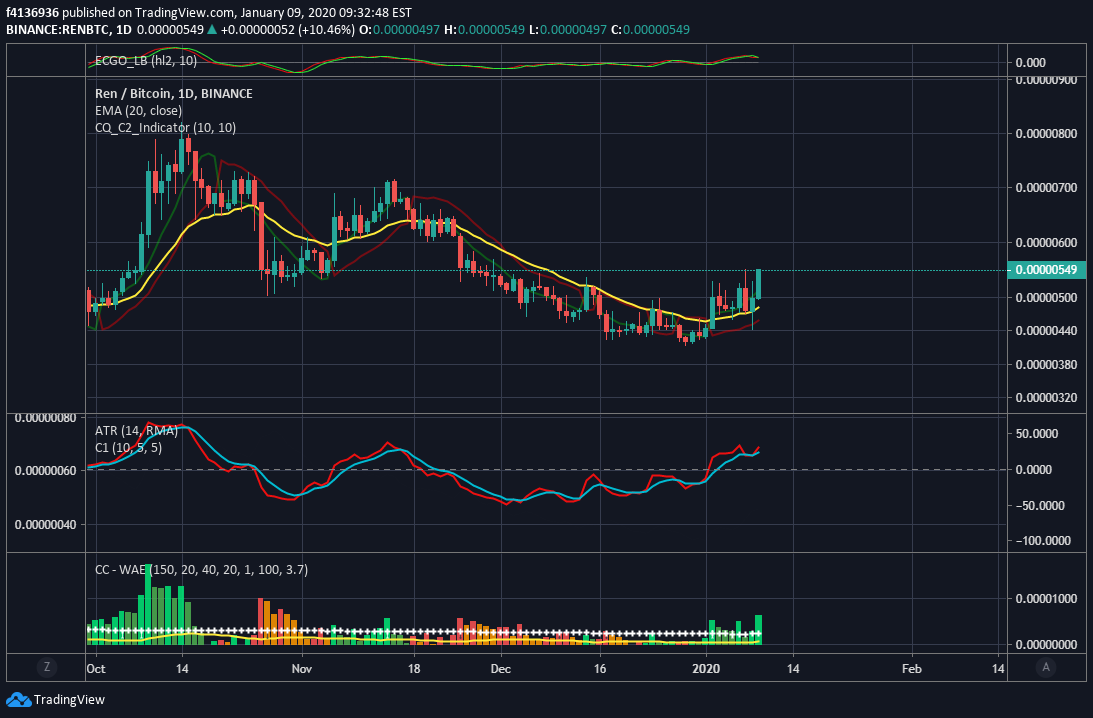Viewport: 1093px width, 718px height.
Task: Click the Ren / Bitcoin, 1D, BINANCE title
Action: (x=174, y=93)
